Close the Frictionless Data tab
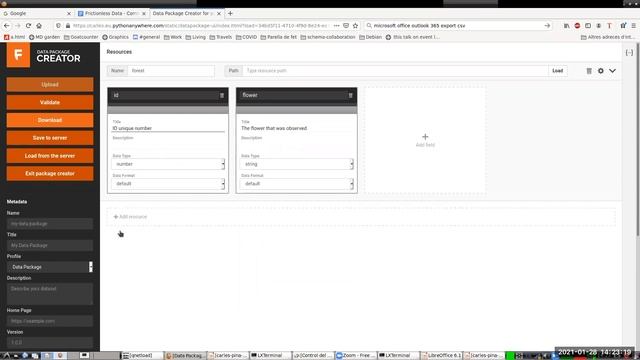This screenshot has height=360, width=640. coord(144,13)
